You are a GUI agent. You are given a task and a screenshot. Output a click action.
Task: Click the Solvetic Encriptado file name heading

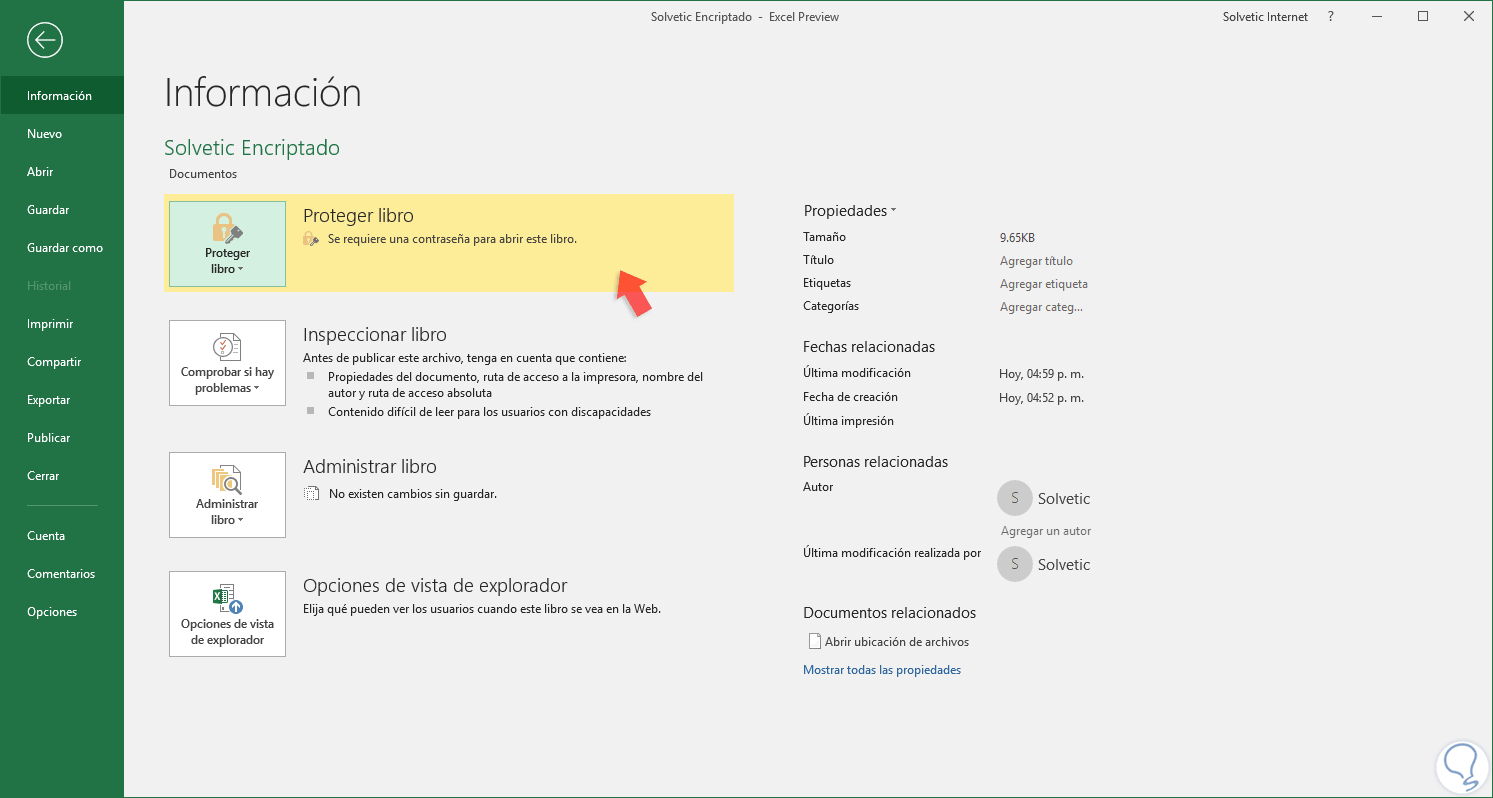coord(252,148)
